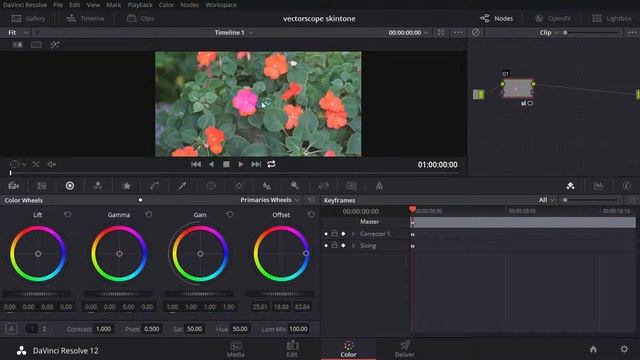This screenshot has width=640, height=360.
Task: Reset the Offset color wheel
Action: 311,214
